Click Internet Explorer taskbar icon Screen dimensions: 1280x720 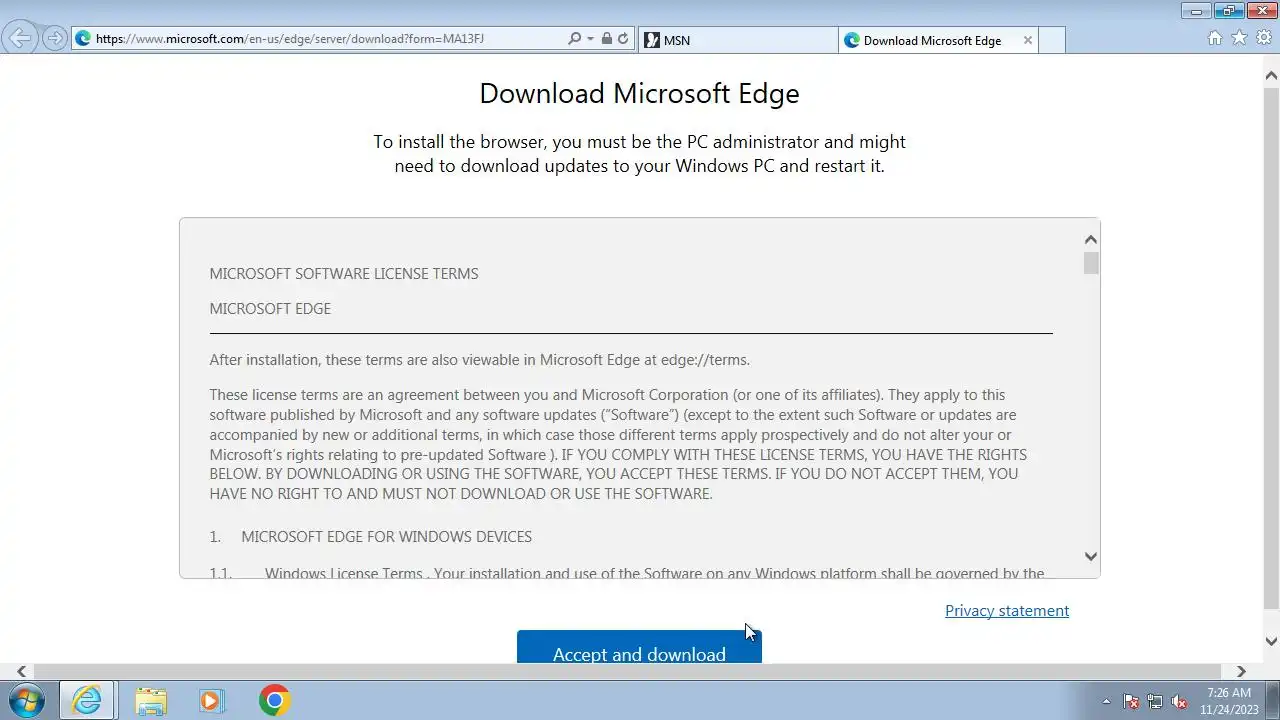(87, 700)
